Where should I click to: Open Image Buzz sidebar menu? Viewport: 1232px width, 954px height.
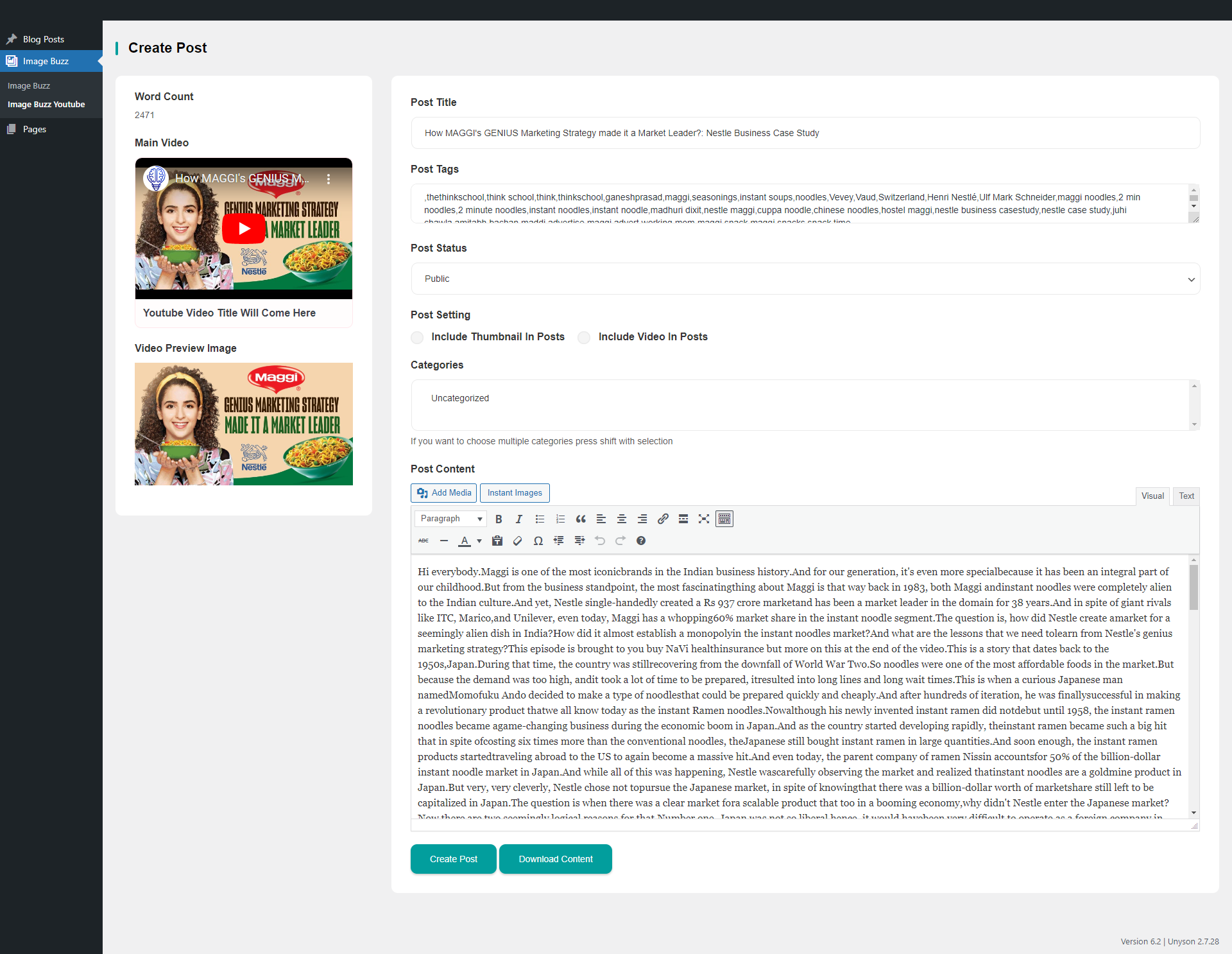pyautogui.click(x=51, y=61)
